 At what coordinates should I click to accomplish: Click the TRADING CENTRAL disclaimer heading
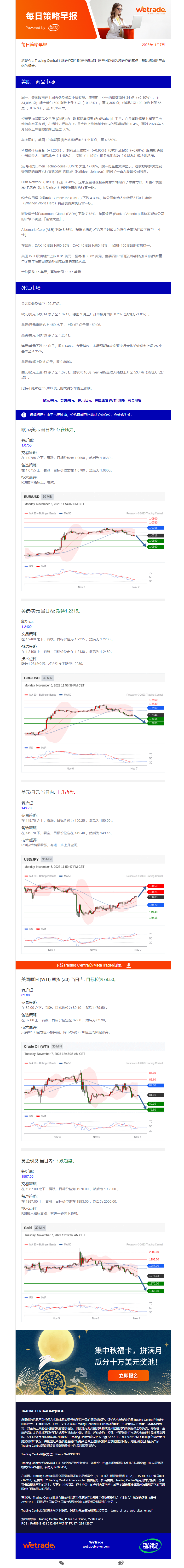[x=42, y=1411]
